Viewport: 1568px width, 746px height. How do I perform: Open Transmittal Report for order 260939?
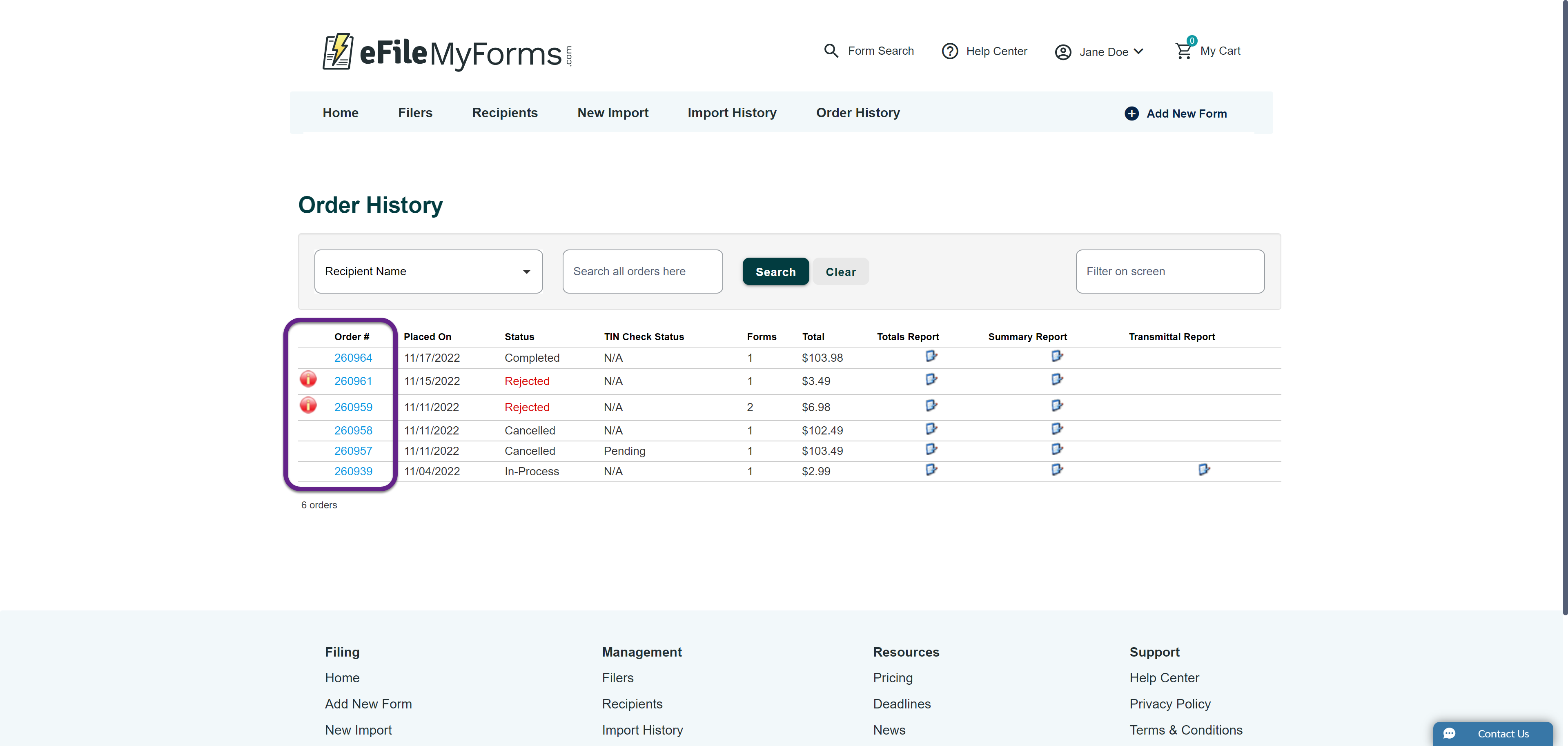pyautogui.click(x=1203, y=469)
